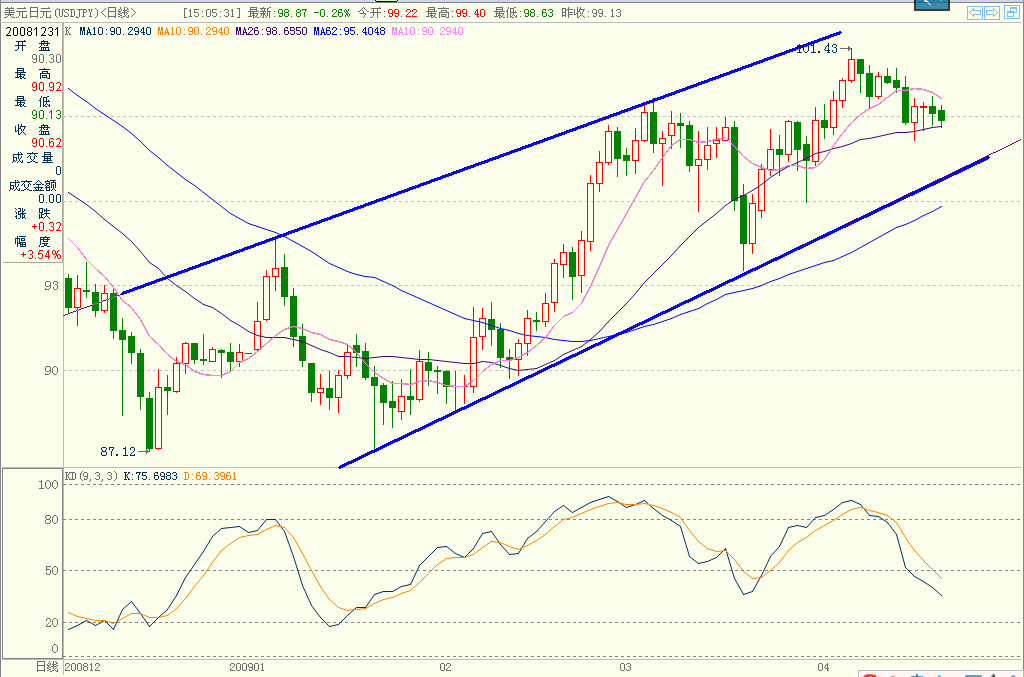Click the MA62:95.4048 indicator label

coord(349,31)
